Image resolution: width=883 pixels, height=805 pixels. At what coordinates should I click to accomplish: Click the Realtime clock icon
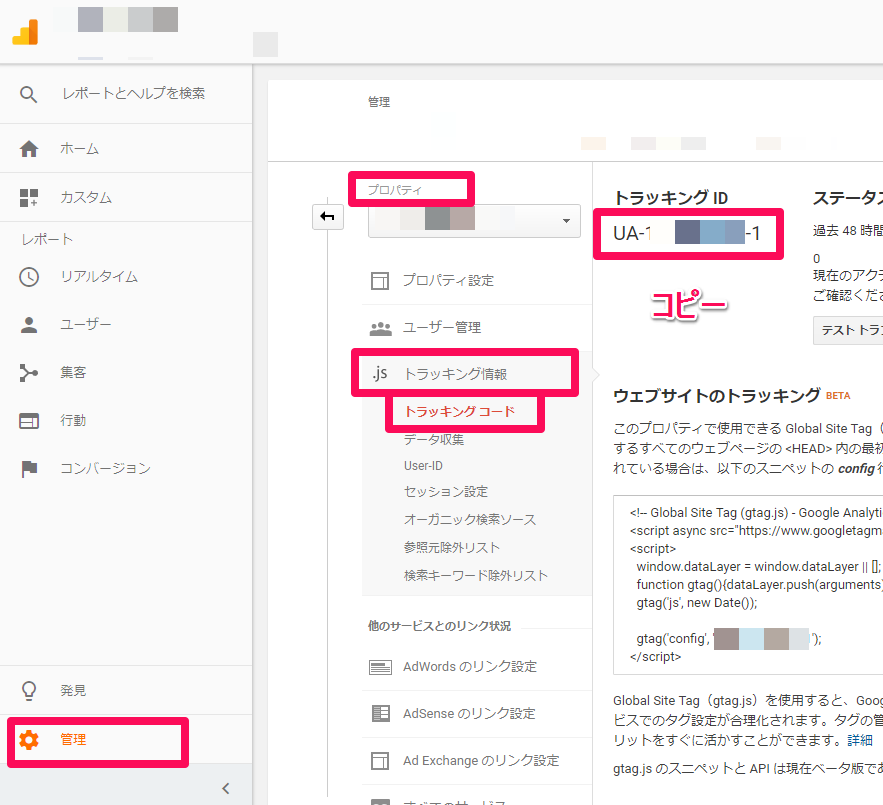(29, 277)
